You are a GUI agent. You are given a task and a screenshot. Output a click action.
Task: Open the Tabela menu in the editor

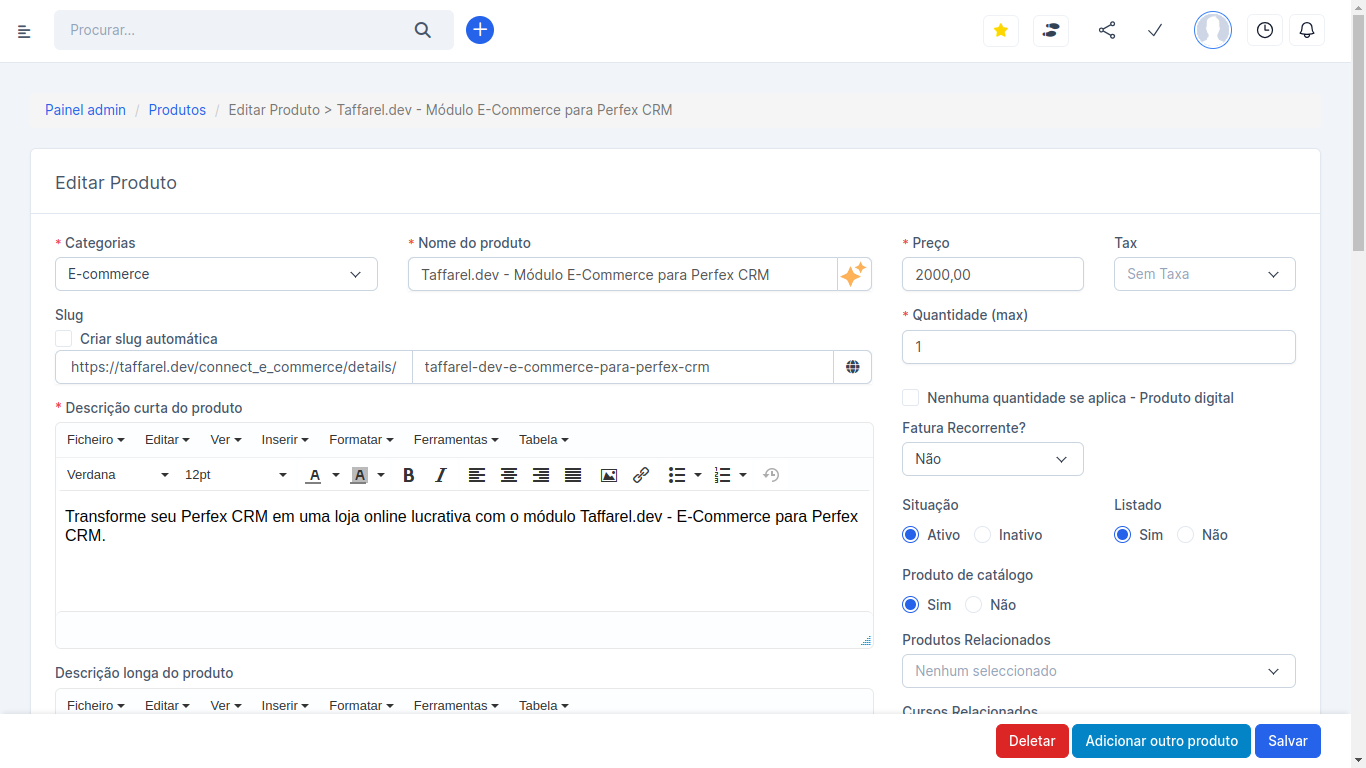[x=543, y=439]
